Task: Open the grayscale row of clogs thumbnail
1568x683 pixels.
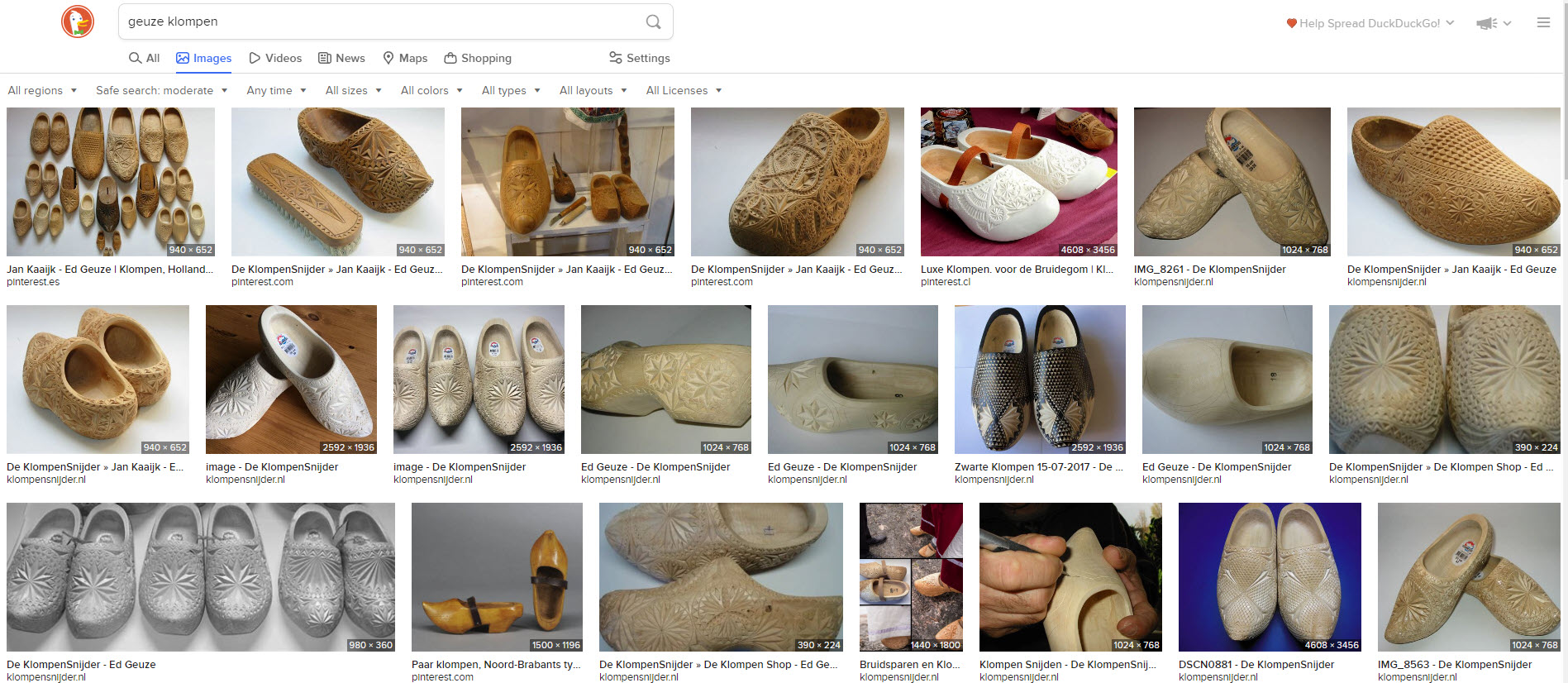Action: pos(201,577)
